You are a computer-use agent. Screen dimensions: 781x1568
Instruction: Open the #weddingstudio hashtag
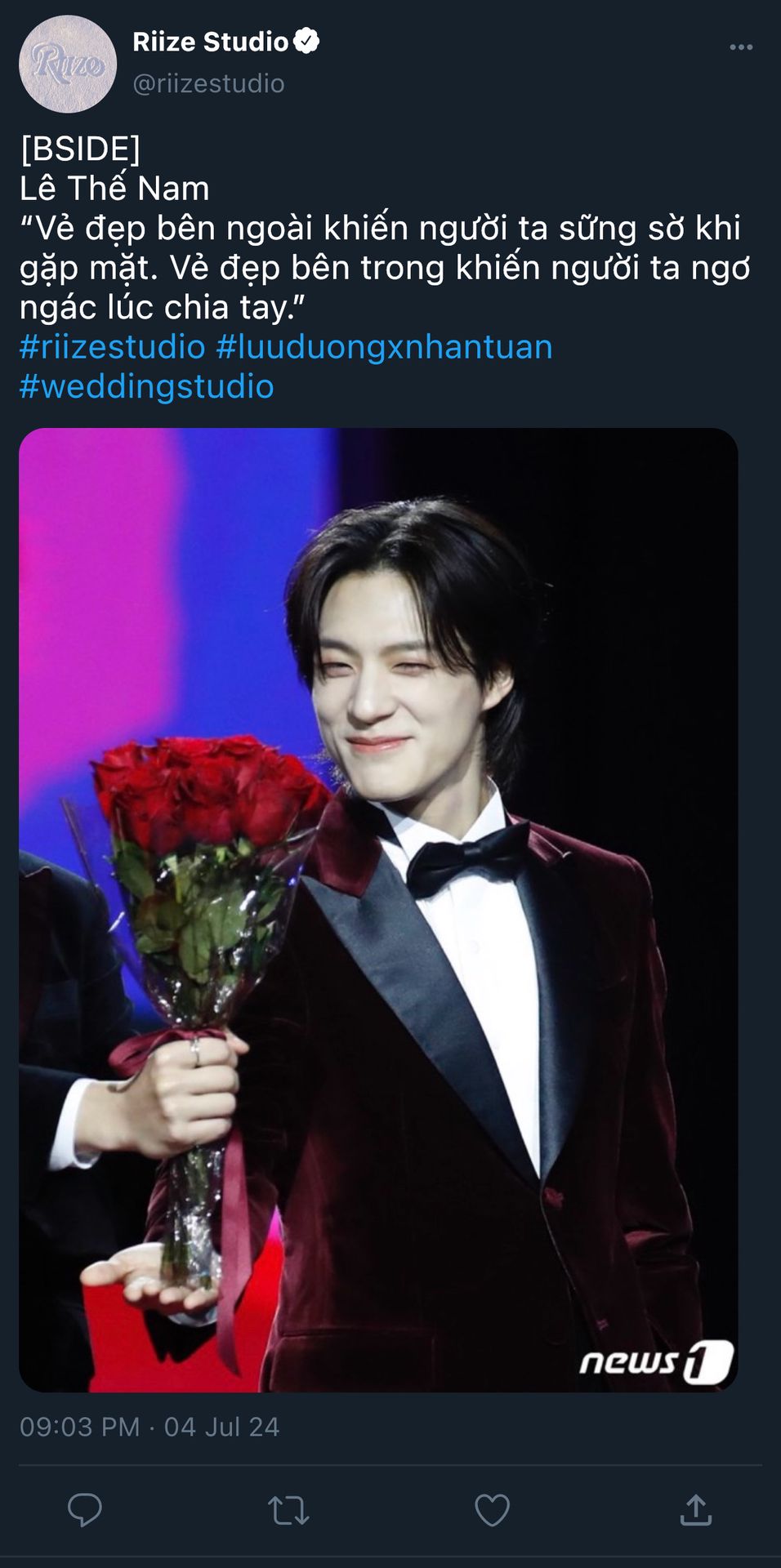(x=146, y=386)
